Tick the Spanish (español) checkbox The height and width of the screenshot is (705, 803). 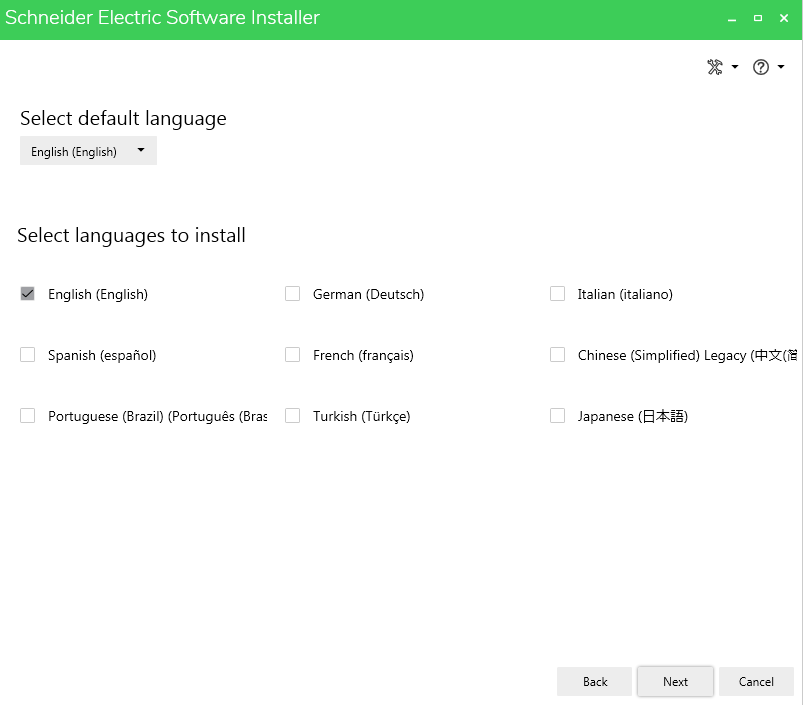(x=28, y=355)
